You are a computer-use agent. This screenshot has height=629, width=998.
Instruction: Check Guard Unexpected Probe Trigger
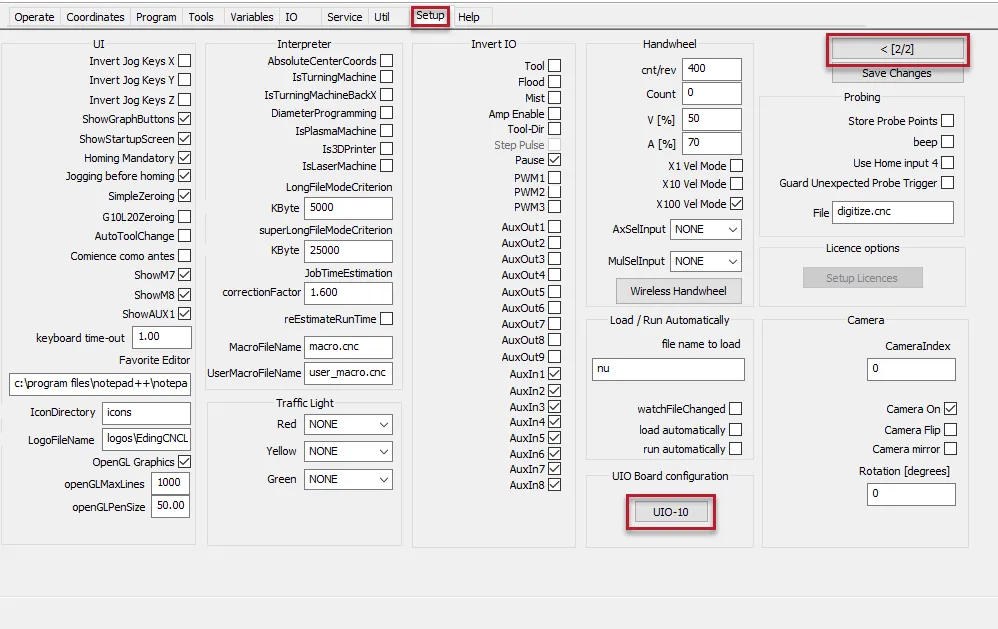coord(948,183)
